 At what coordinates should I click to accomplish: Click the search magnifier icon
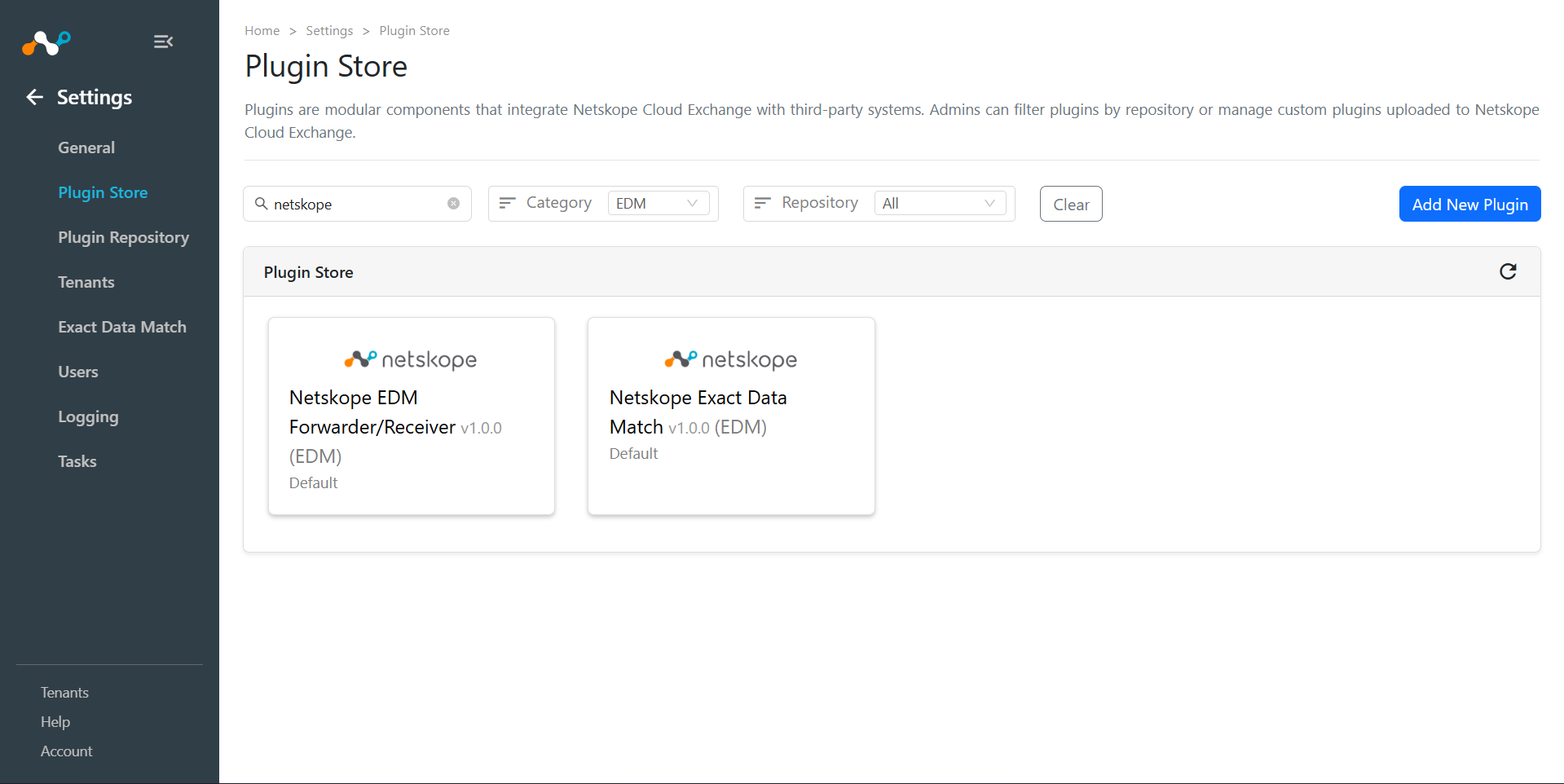pyautogui.click(x=261, y=204)
